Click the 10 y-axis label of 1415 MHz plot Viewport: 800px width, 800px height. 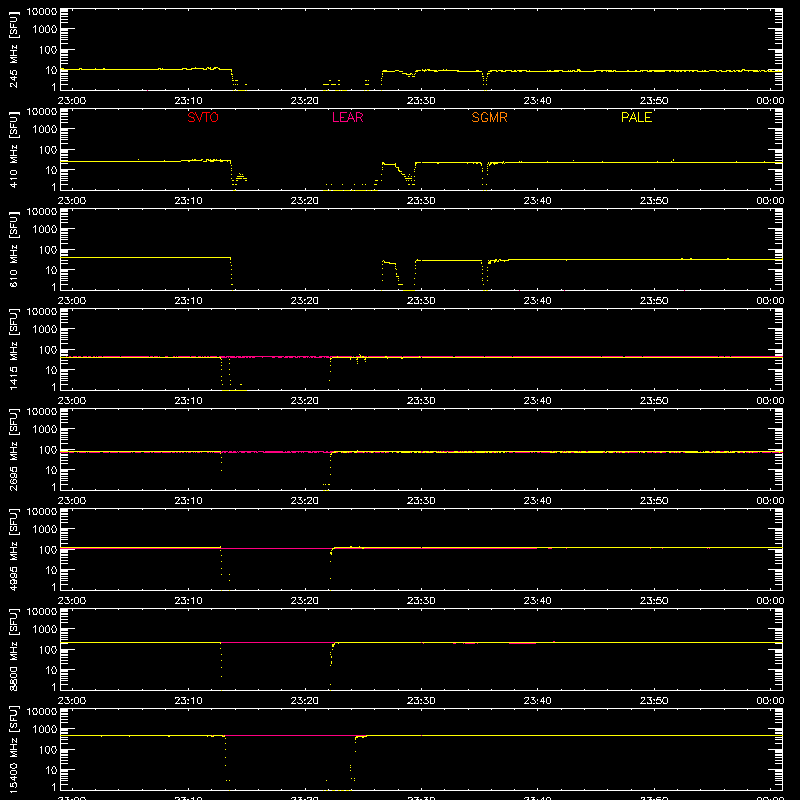point(51,370)
